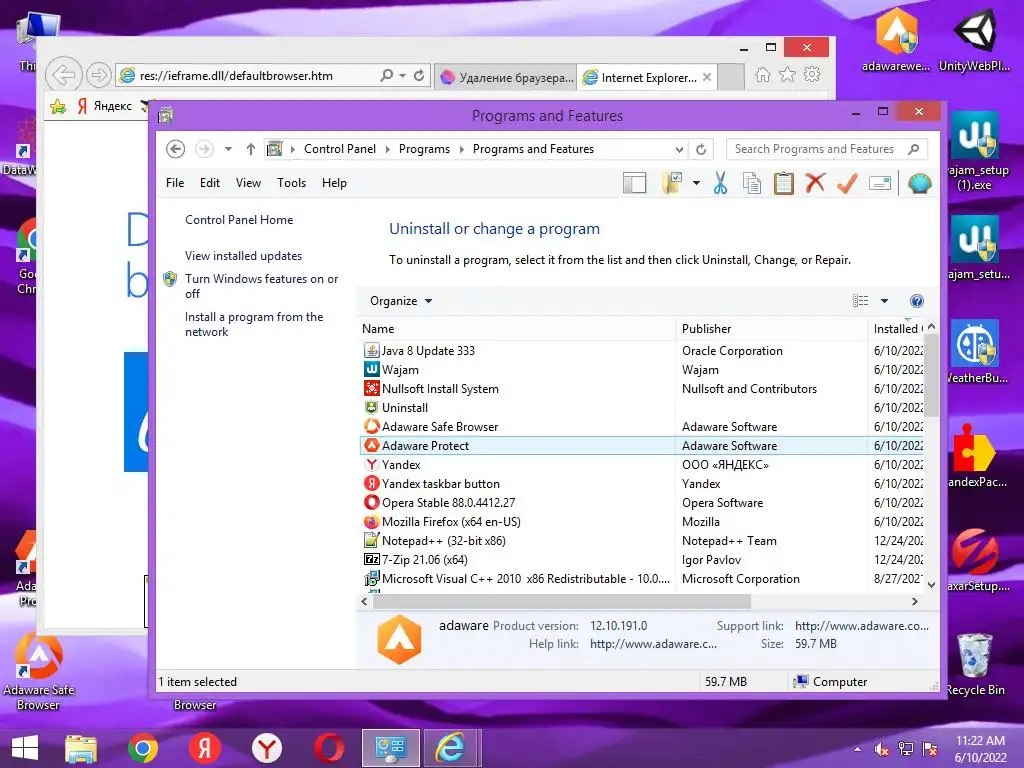Click the red X Delete toolbar icon
Screen dimensions: 1024x768
(x=814, y=183)
